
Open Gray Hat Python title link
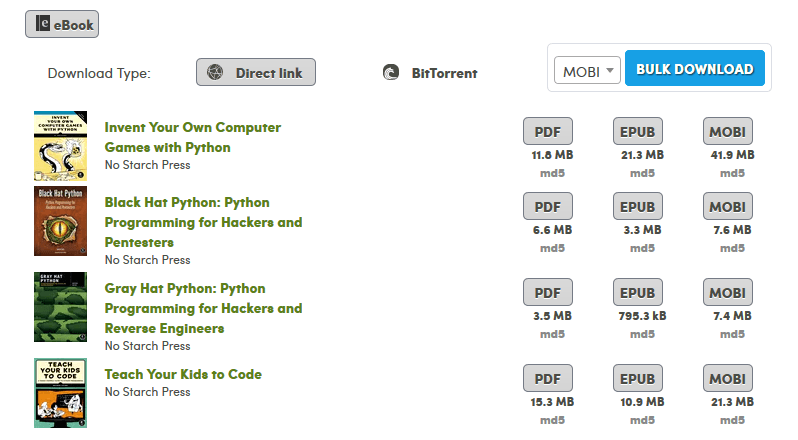pos(203,308)
